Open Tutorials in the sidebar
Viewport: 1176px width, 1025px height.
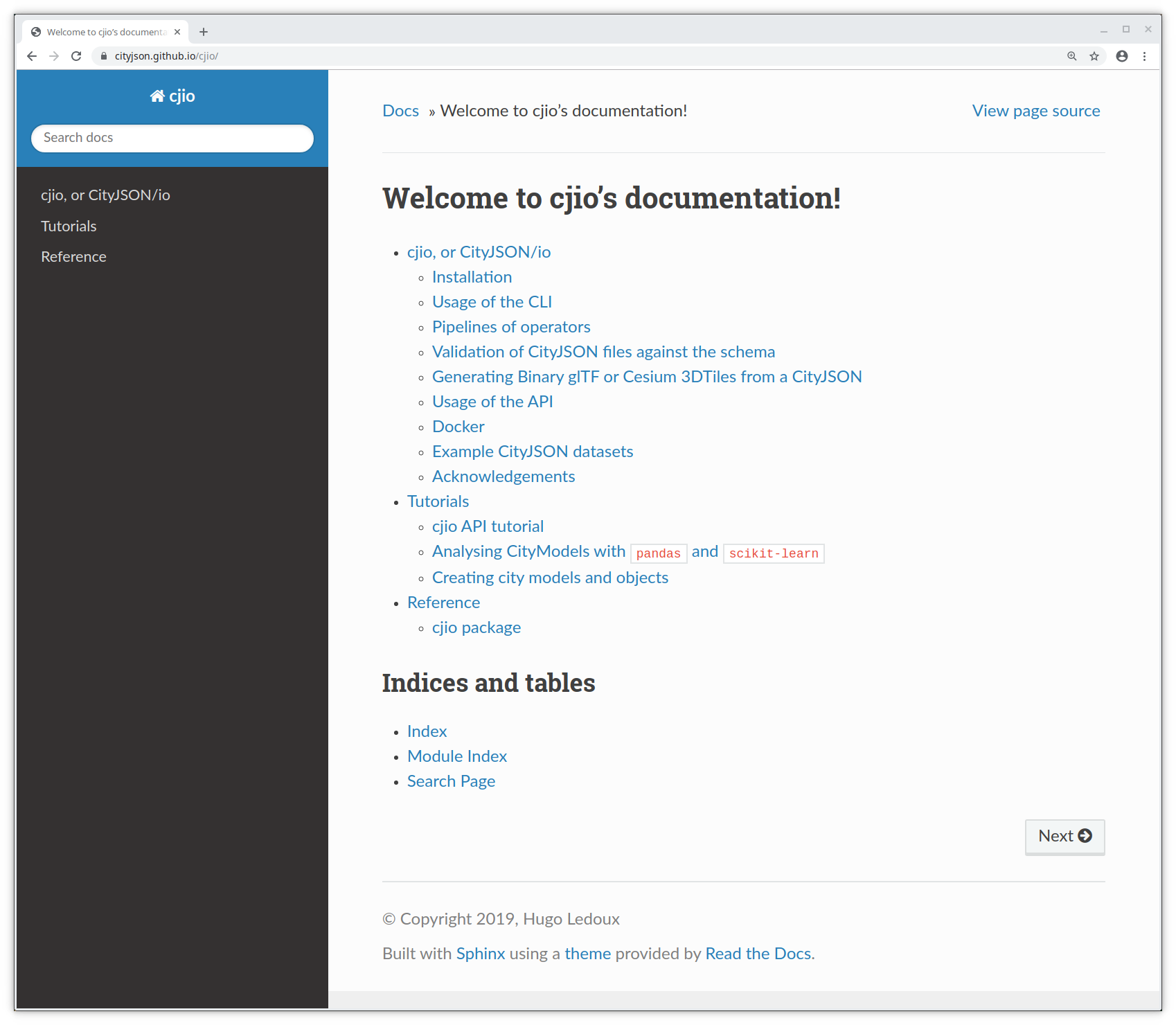69,226
